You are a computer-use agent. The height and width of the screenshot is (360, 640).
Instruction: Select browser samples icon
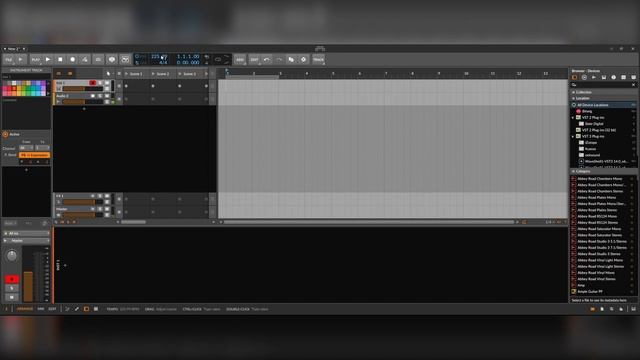[x=604, y=77]
